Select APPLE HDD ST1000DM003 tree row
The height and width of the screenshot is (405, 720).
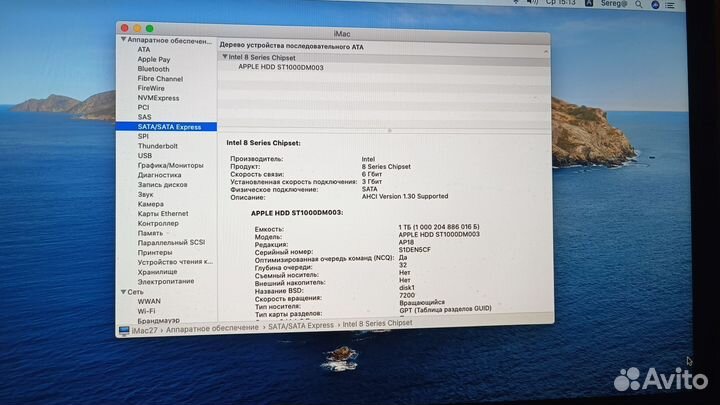[x=281, y=67]
